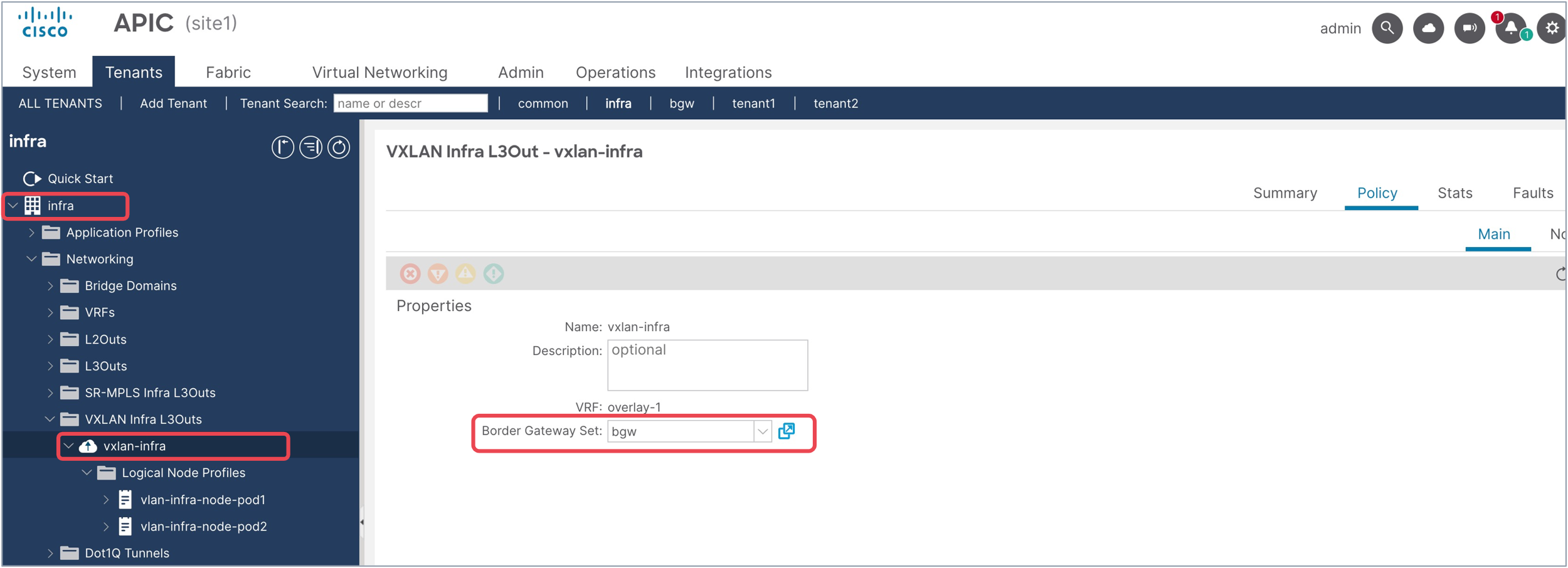Open the tenant1 link
Viewport: 1568px width, 568px height.
tap(754, 103)
